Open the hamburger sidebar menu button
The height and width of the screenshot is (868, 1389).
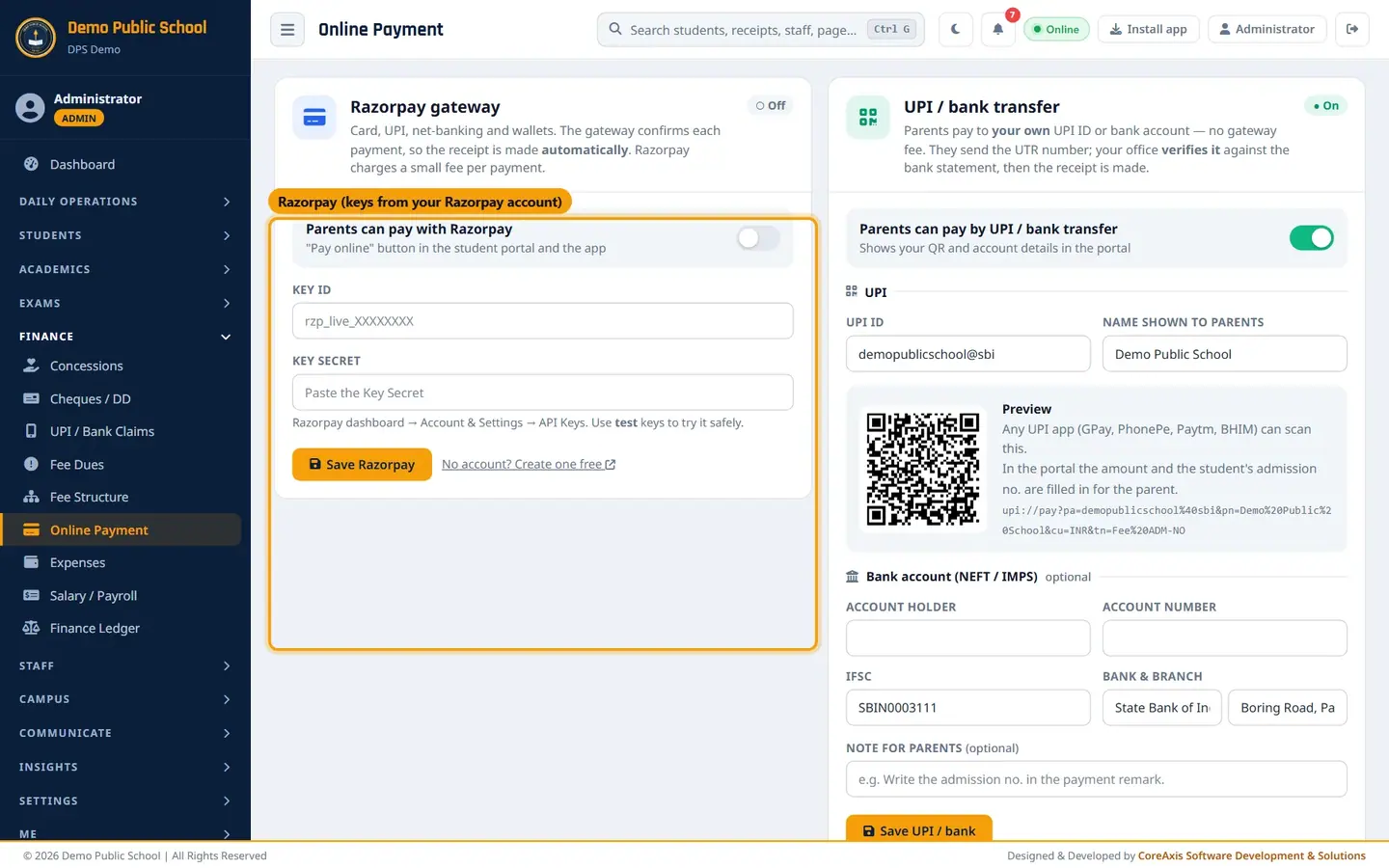click(287, 29)
